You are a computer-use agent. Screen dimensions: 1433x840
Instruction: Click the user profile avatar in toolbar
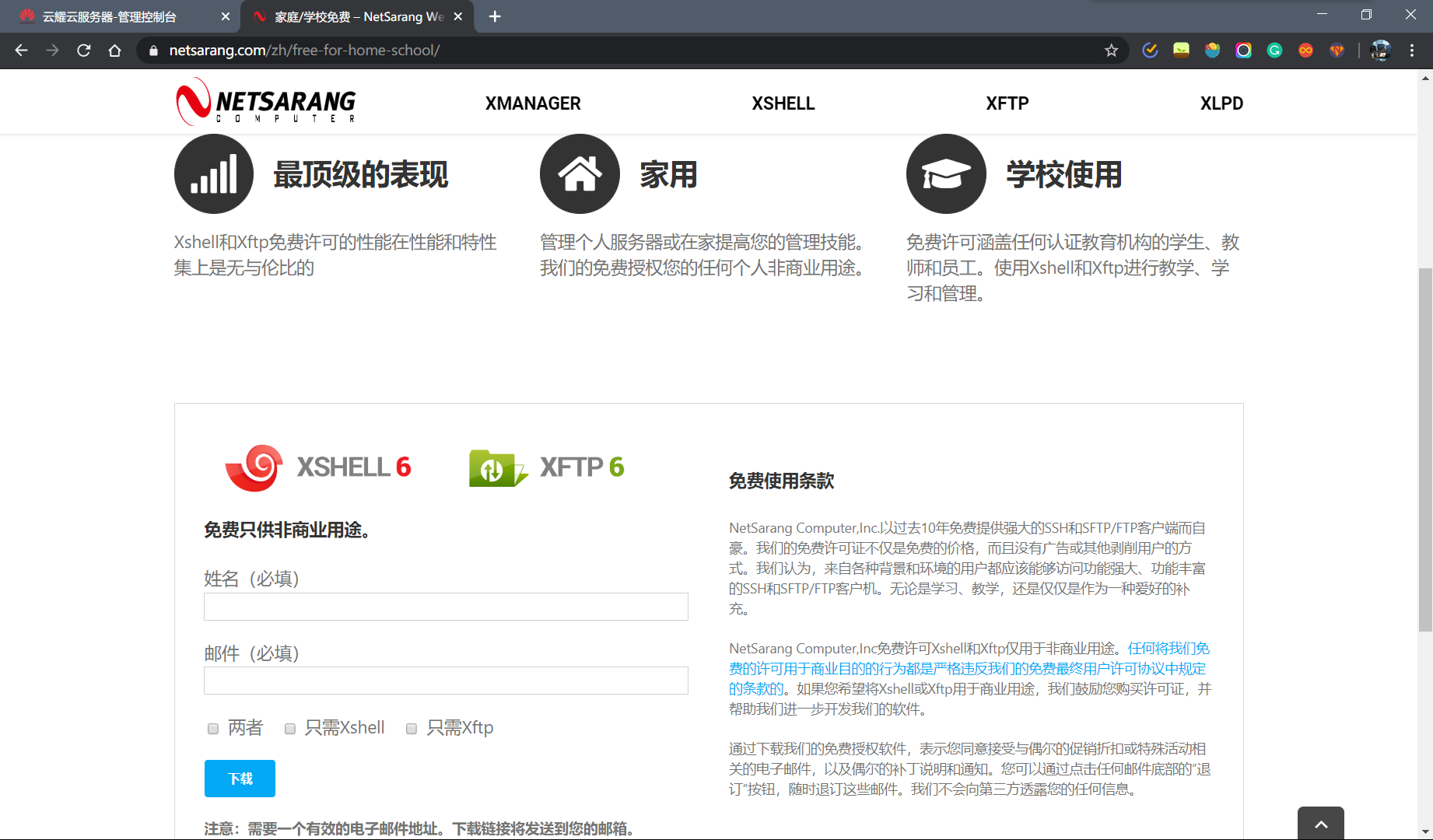[1380, 51]
